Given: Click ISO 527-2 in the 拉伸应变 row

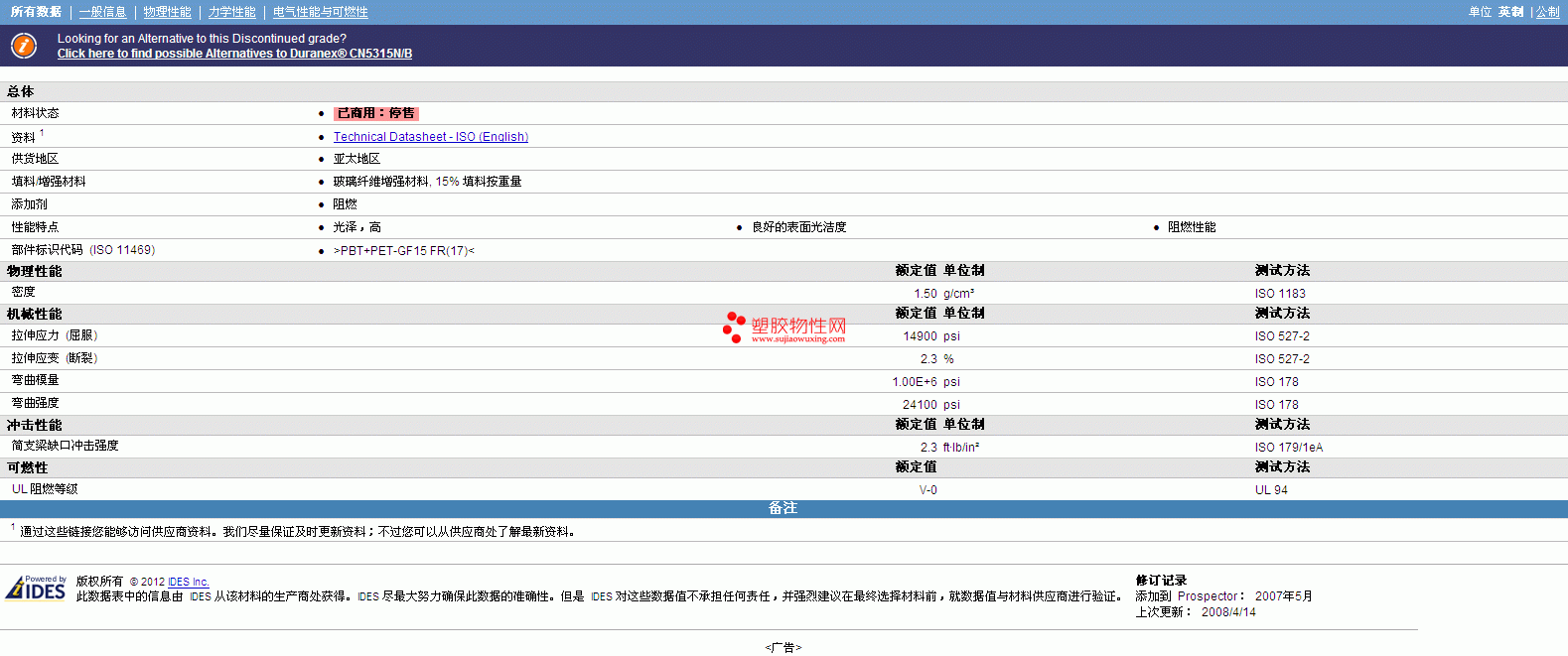Looking at the screenshot, I should [x=1282, y=359].
